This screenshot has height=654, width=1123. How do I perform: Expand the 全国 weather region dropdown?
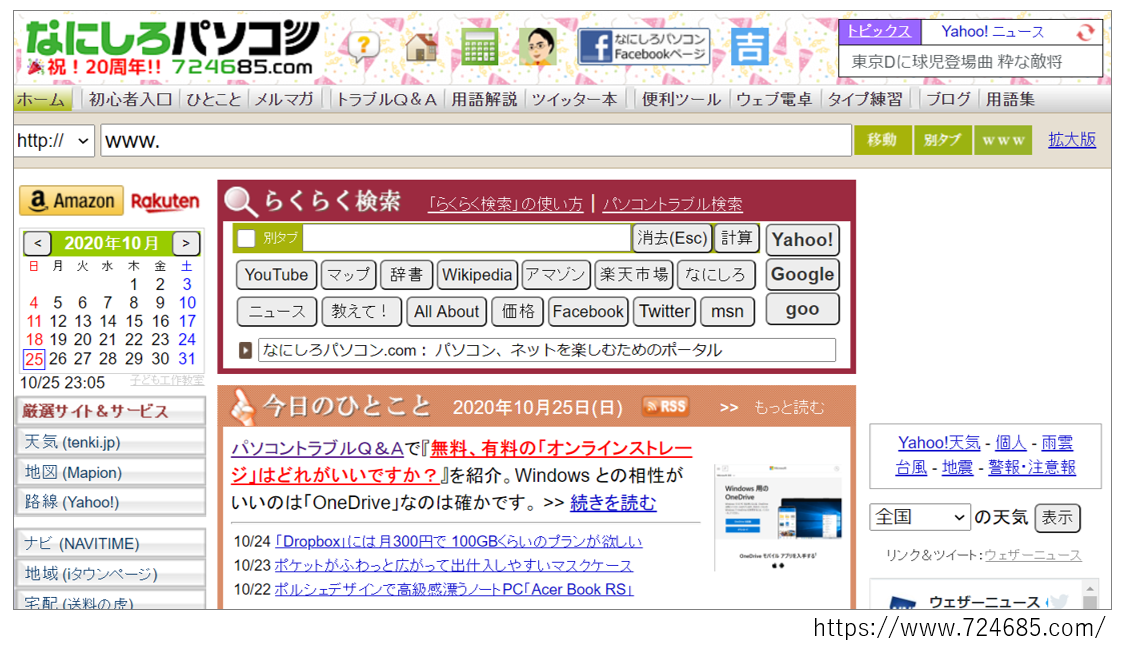point(919,517)
